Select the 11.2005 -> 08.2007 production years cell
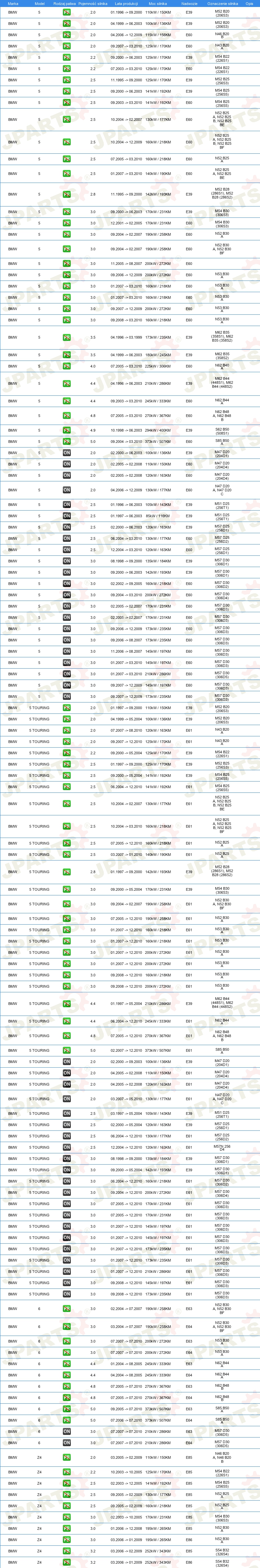Screen dimensions: 260x1568 click(126, 264)
